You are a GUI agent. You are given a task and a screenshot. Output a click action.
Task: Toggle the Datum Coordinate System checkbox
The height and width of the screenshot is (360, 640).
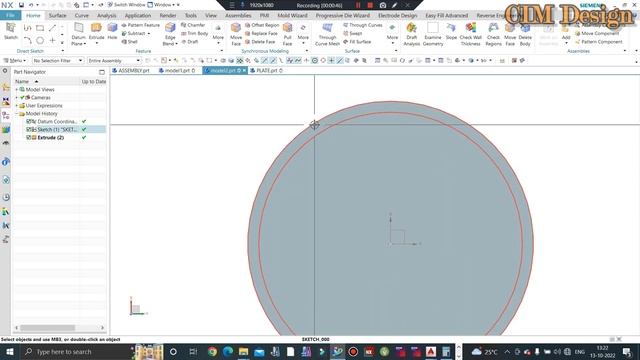29,122
